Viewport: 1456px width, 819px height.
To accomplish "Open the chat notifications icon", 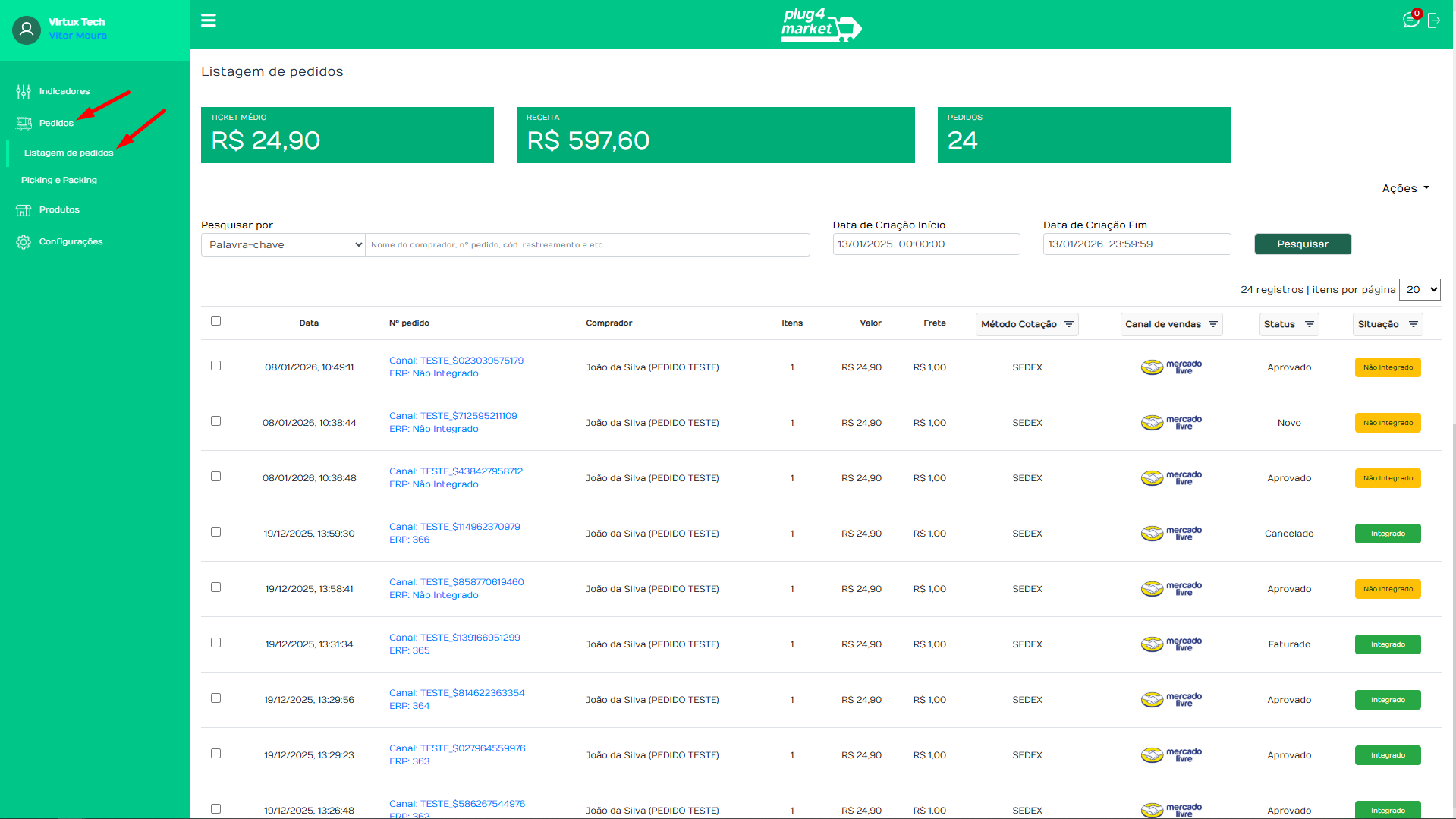I will pyautogui.click(x=1410, y=20).
